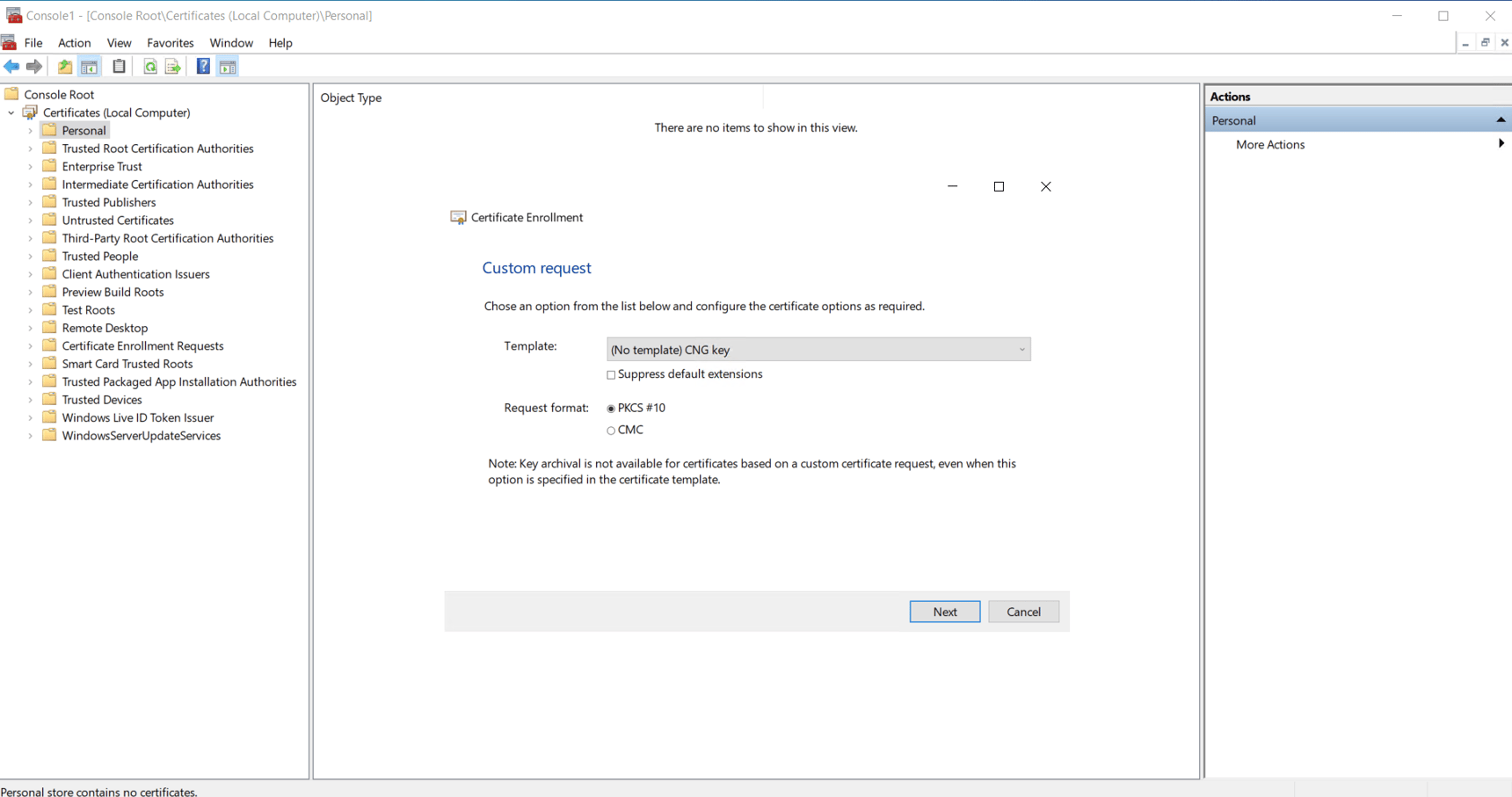Click the Export List toolbar icon

click(x=173, y=67)
